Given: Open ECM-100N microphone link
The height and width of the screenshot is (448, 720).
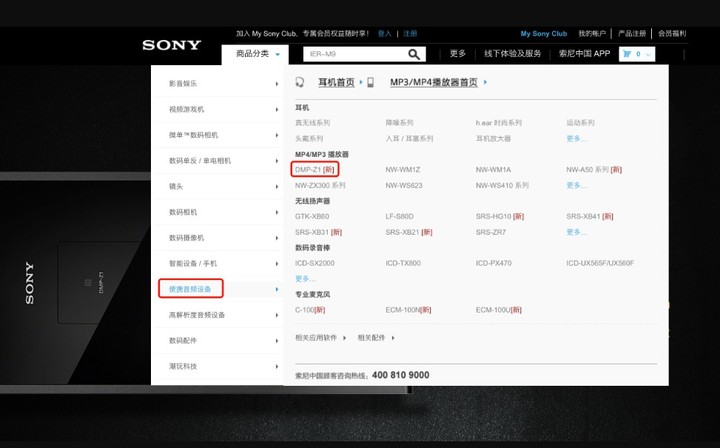Looking at the screenshot, I should pyautogui.click(x=408, y=310).
